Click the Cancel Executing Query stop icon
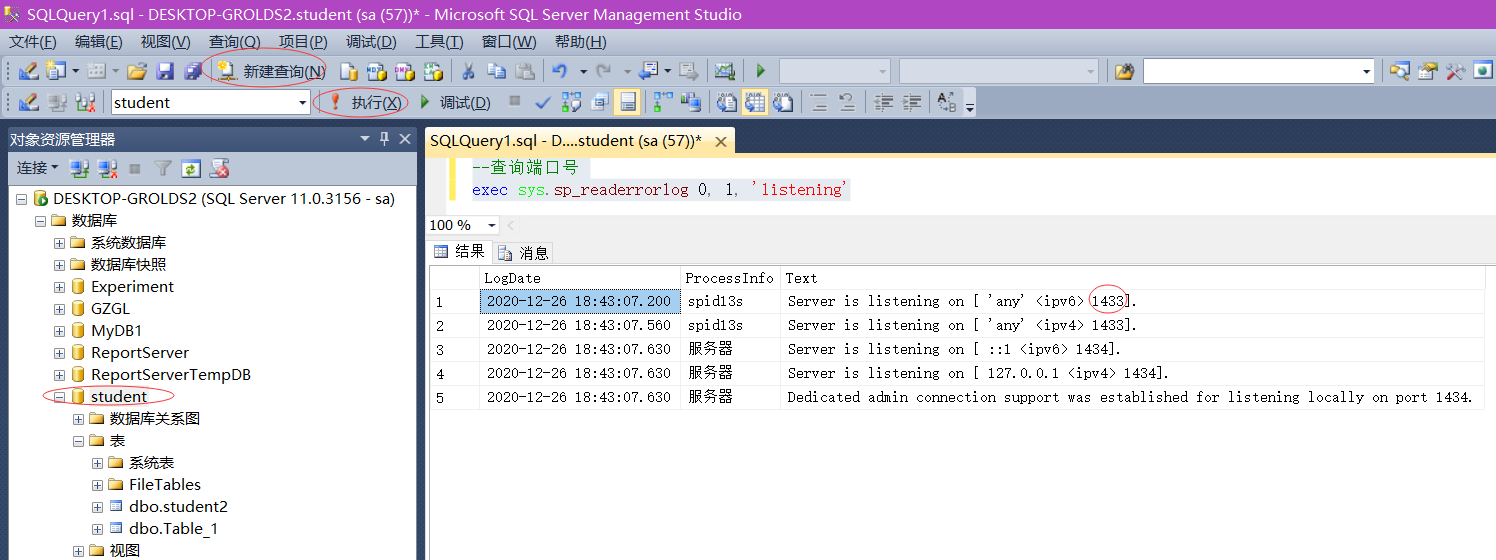The image size is (1496, 560). pos(515,101)
